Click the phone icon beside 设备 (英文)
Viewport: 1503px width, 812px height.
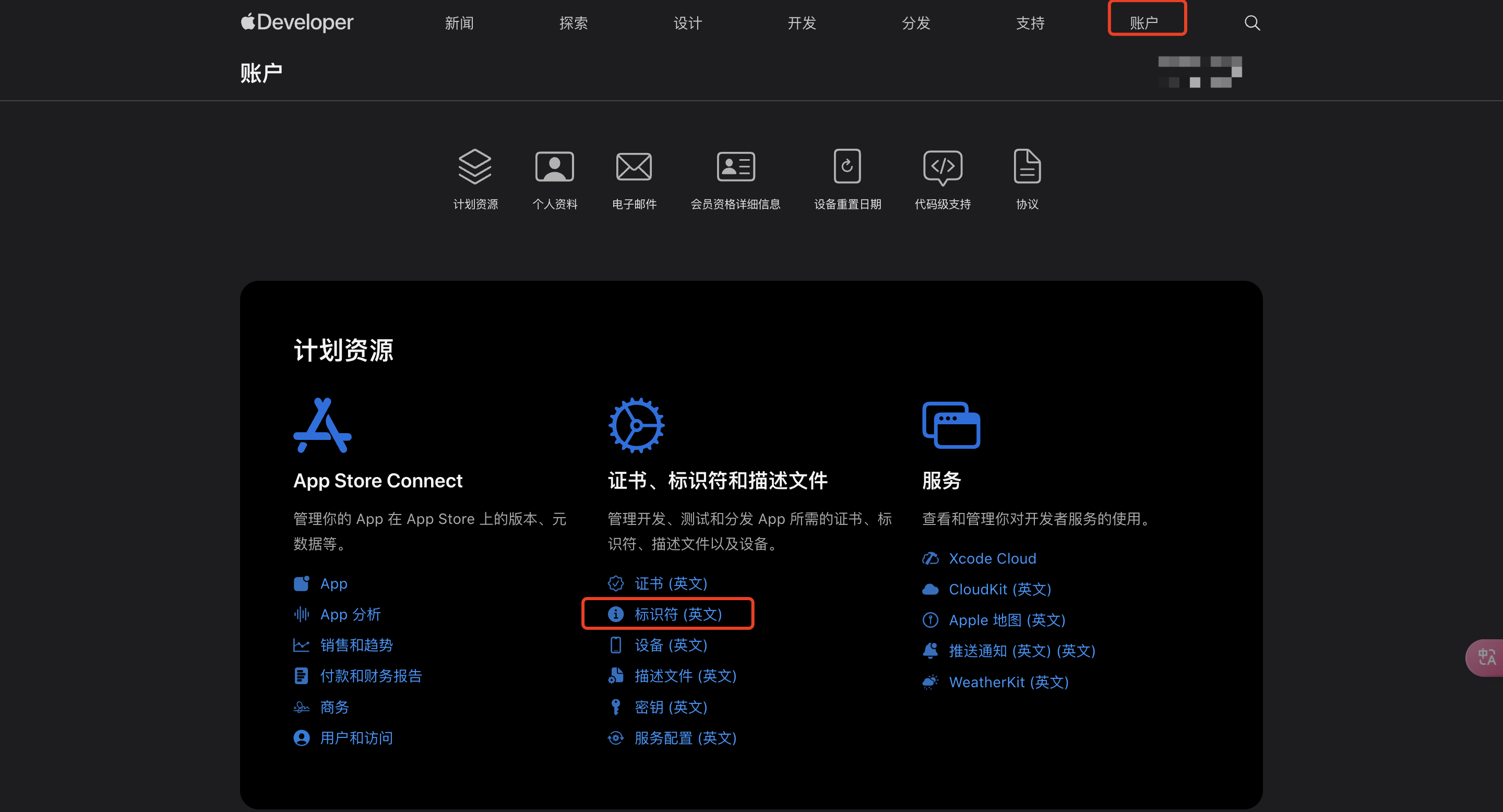(616, 645)
